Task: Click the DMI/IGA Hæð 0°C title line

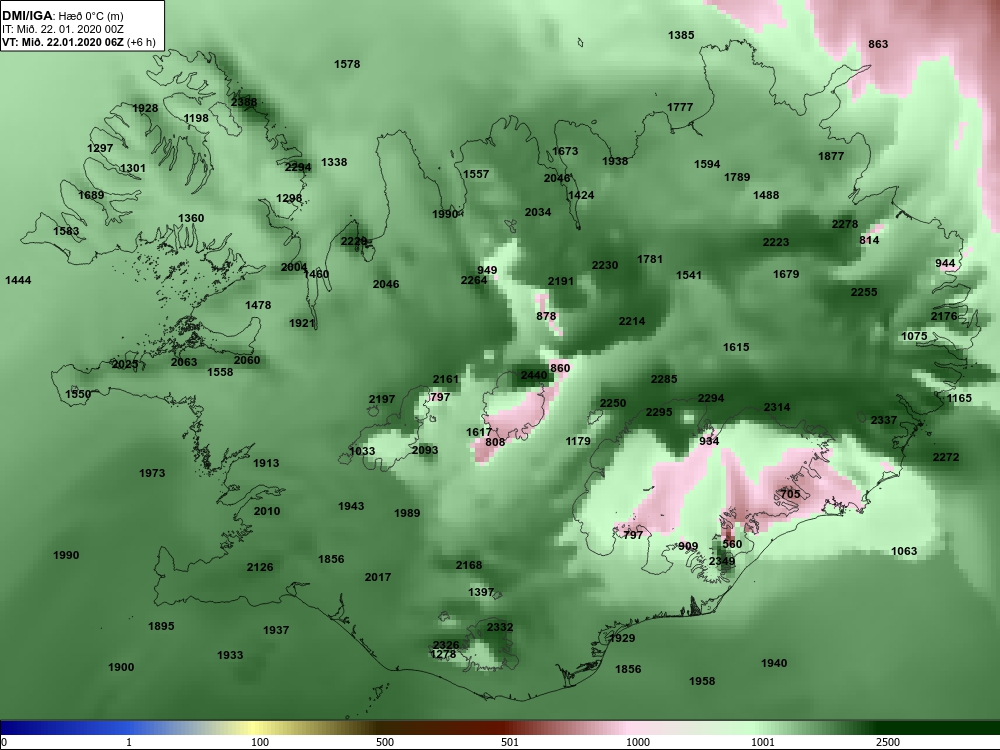Action: 62,16
